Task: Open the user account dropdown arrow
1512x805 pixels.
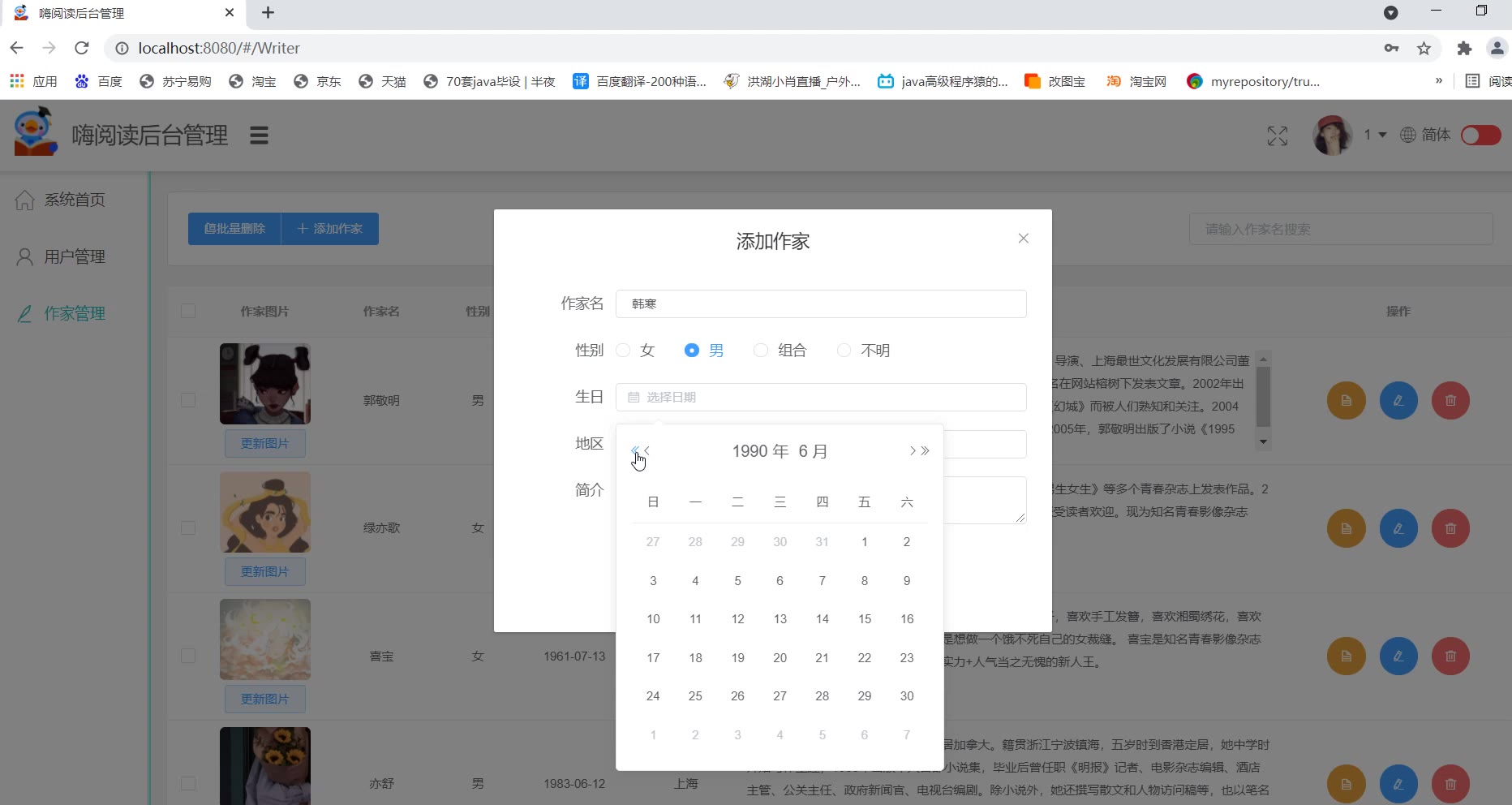Action: coord(1382,136)
